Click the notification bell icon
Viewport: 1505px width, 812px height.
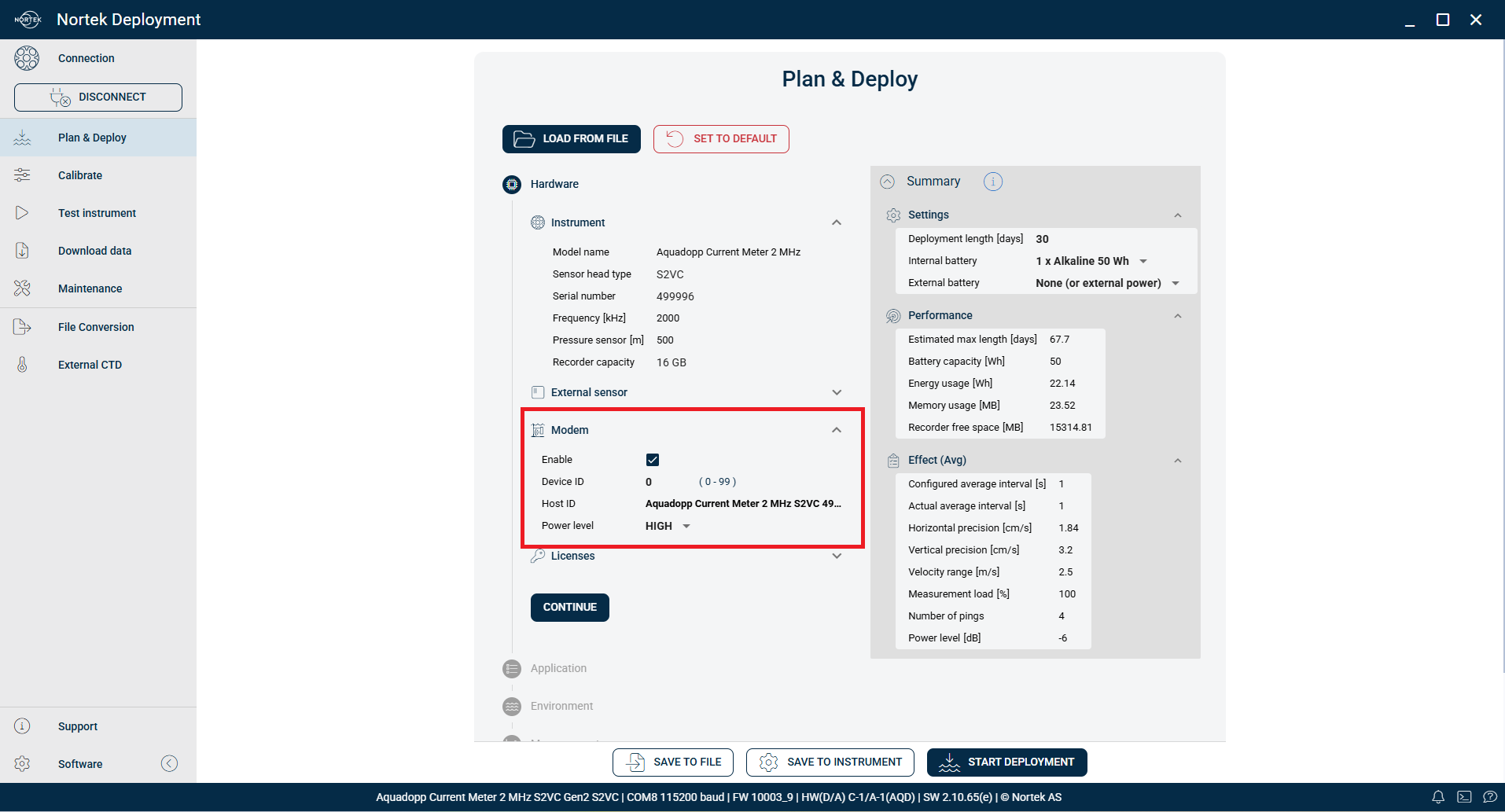1438,797
